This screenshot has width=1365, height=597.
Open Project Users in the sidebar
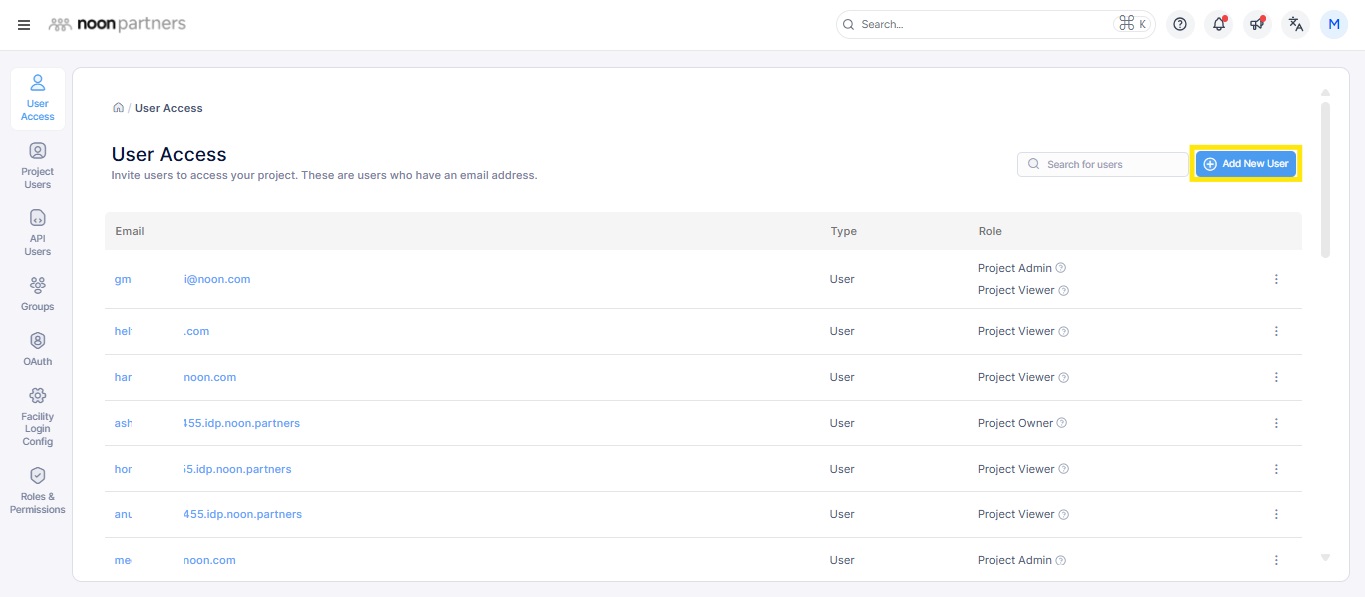tap(38, 165)
